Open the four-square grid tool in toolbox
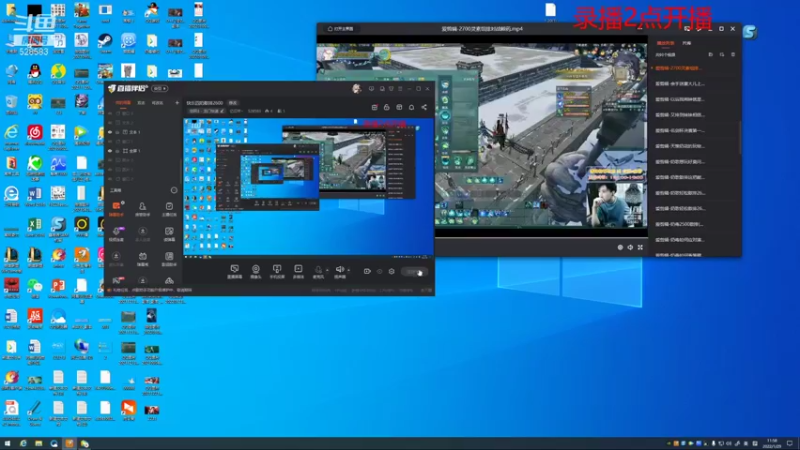 click(169, 233)
